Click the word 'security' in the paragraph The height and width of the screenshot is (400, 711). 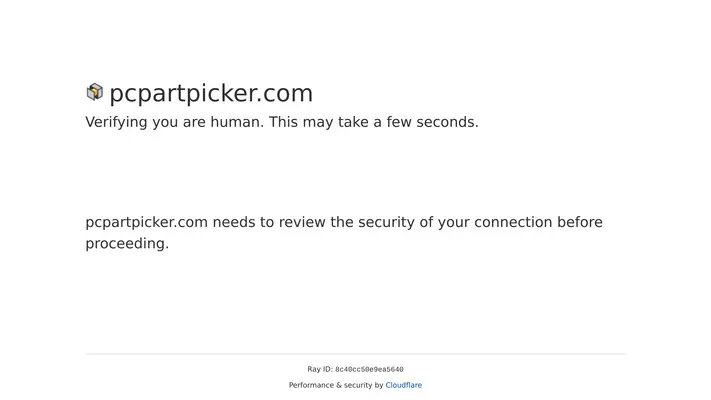pos(386,222)
